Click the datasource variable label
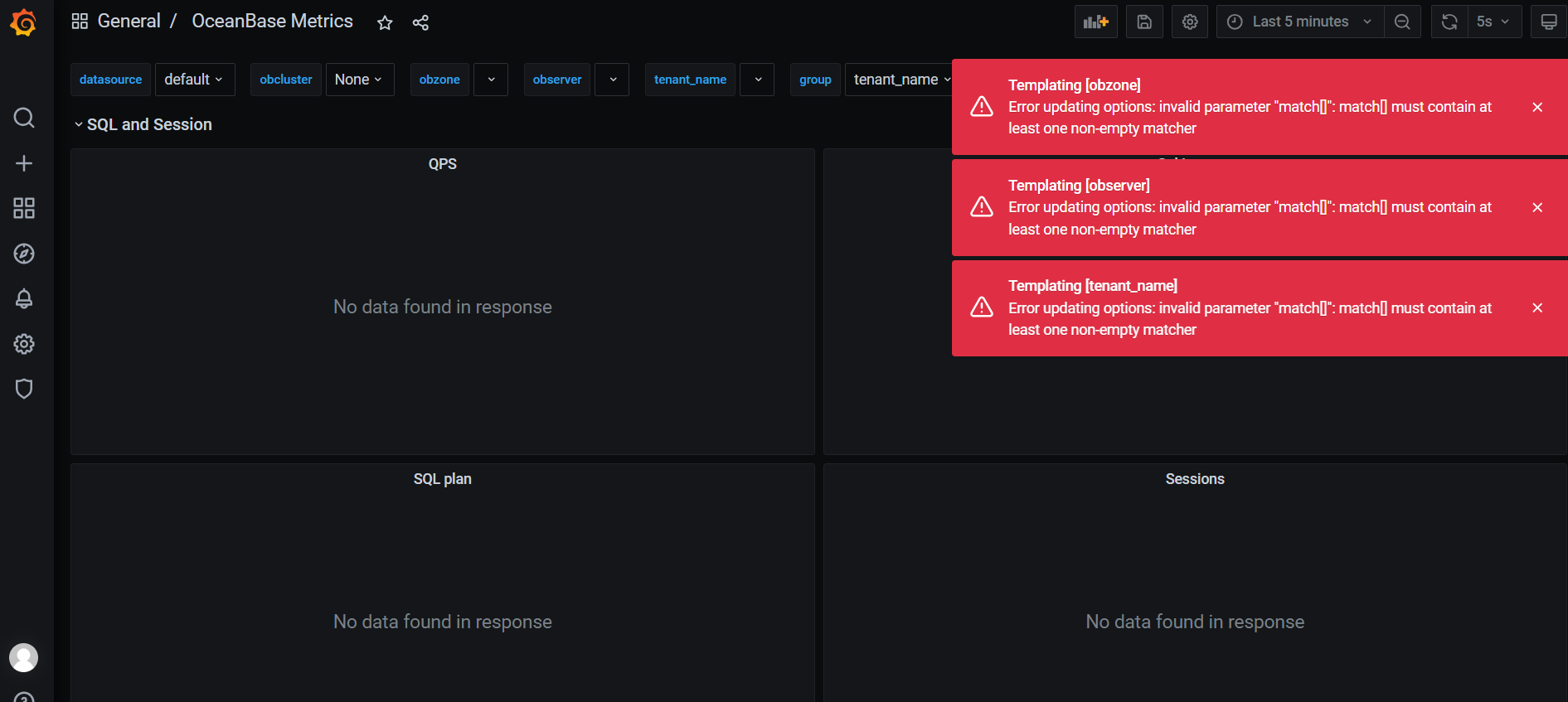 pyautogui.click(x=110, y=80)
